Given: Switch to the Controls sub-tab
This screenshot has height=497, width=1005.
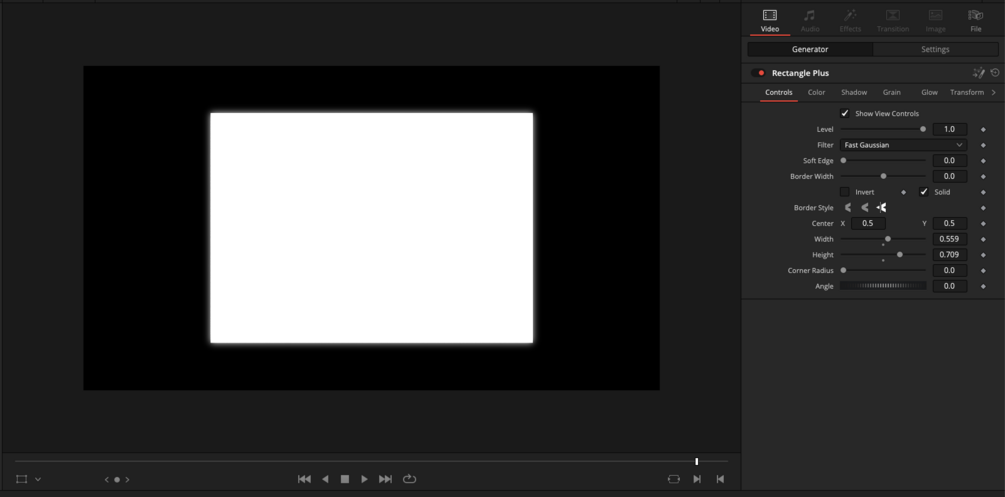Looking at the screenshot, I should coord(779,92).
